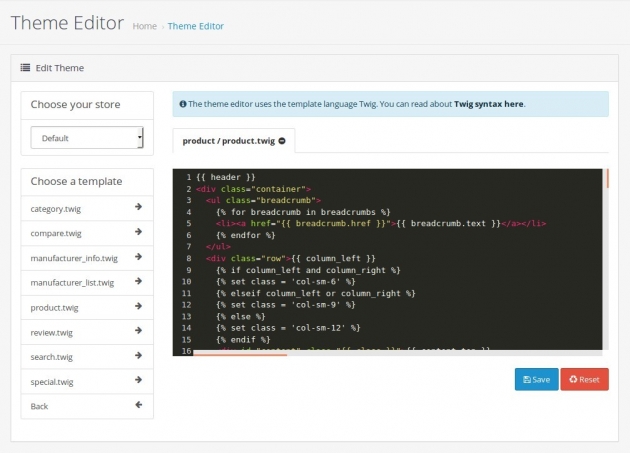Image resolution: width=630 pixels, height=453 pixels.
Task: Open the special.twig template
Action: (87, 381)
